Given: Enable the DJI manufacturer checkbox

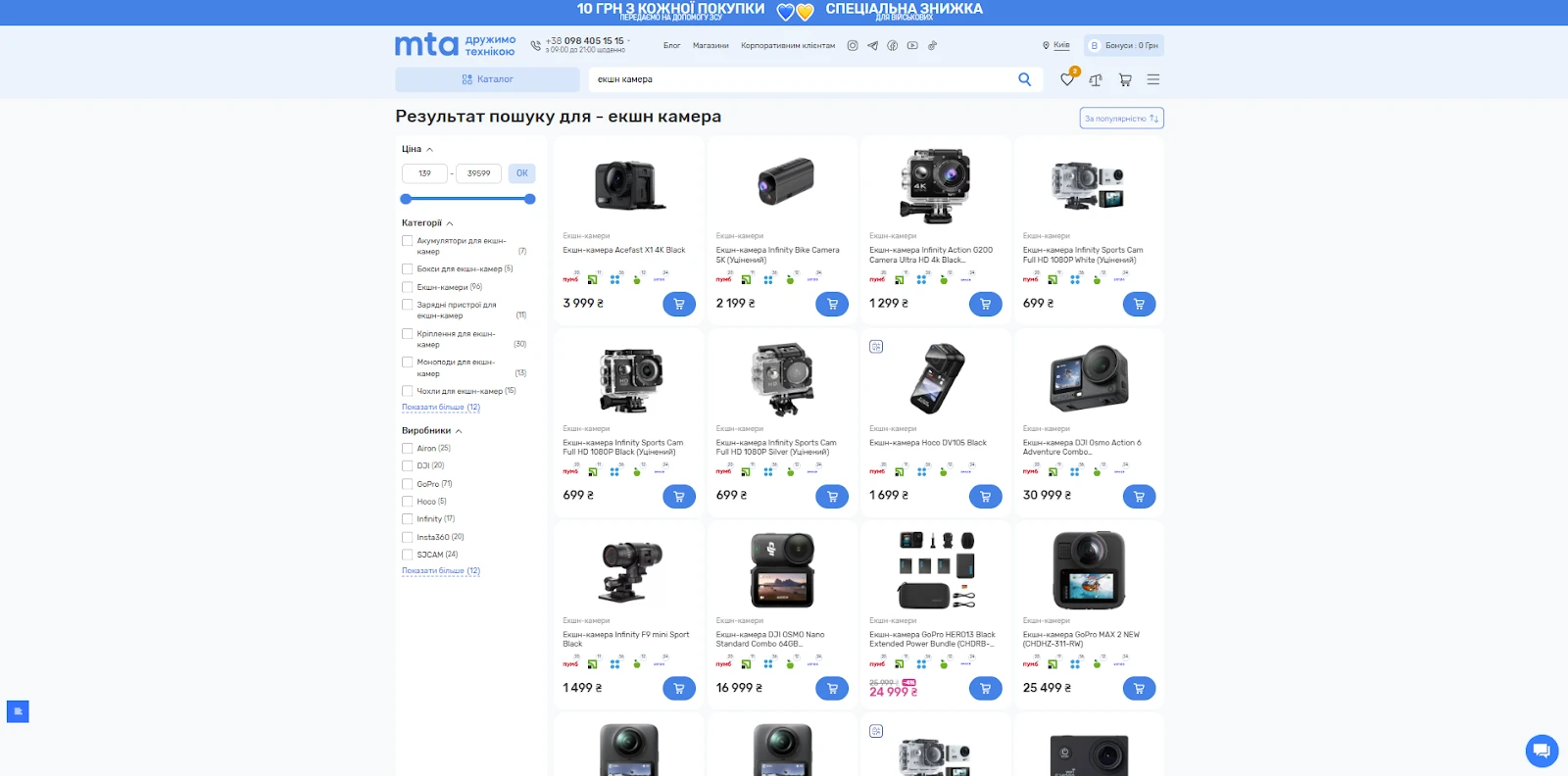Looking at the screenshot, I should tap(408, 466).
